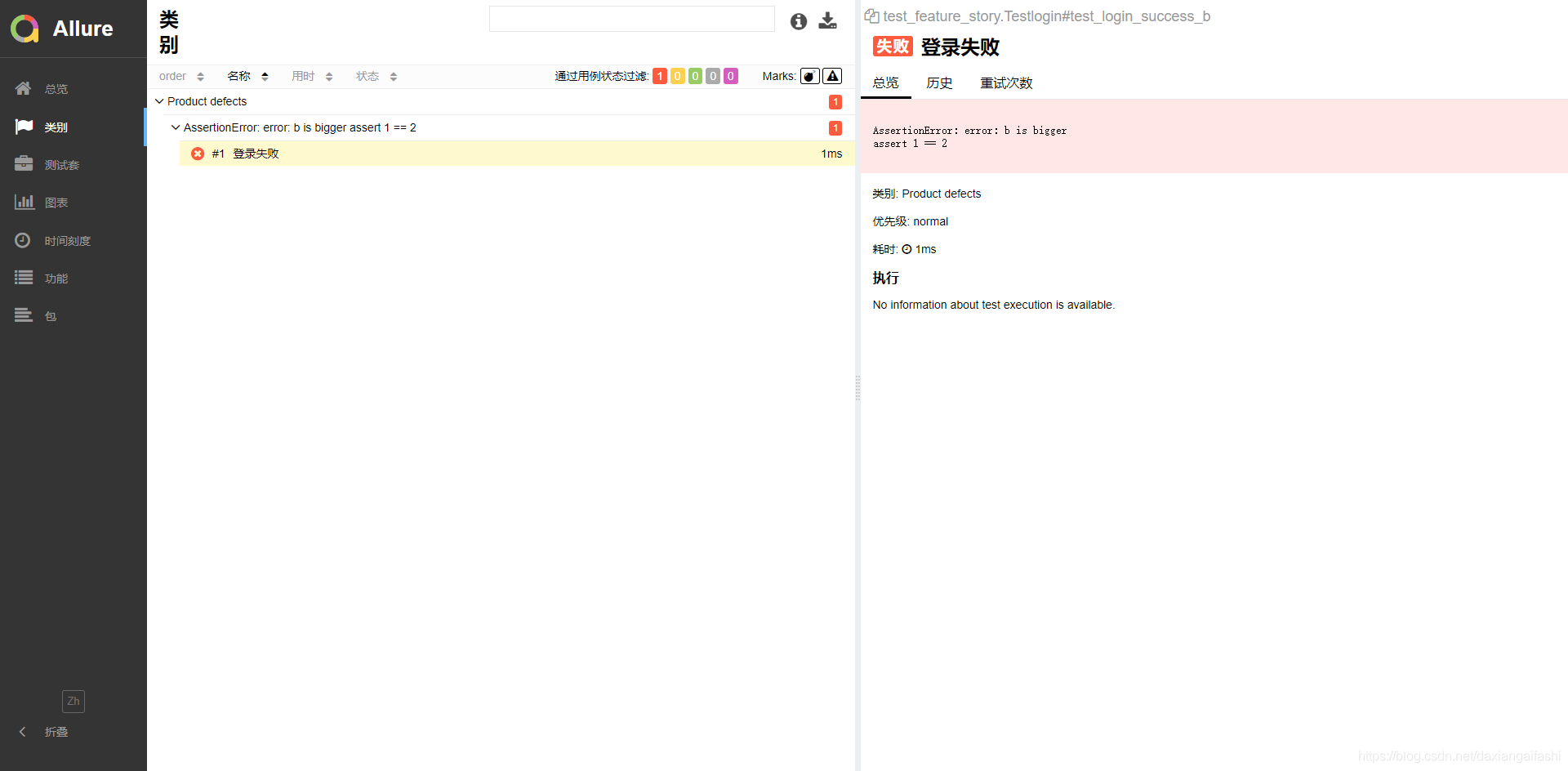Click the 折叠 collapse label
The height and width of the screenshot is (771, 1568).
point(56,732)
